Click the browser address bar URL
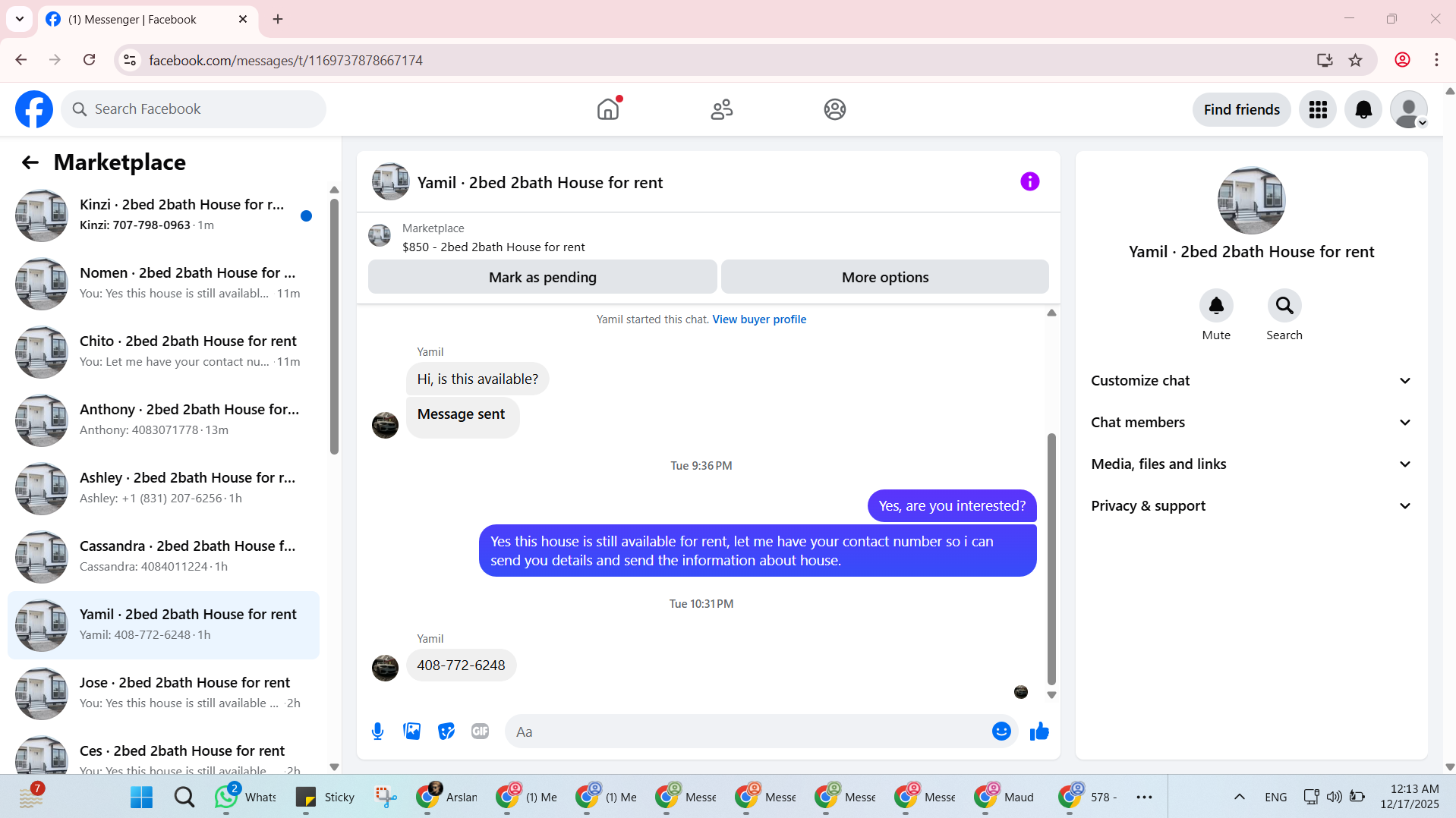 pyautogui.click(x=285, y=60)
